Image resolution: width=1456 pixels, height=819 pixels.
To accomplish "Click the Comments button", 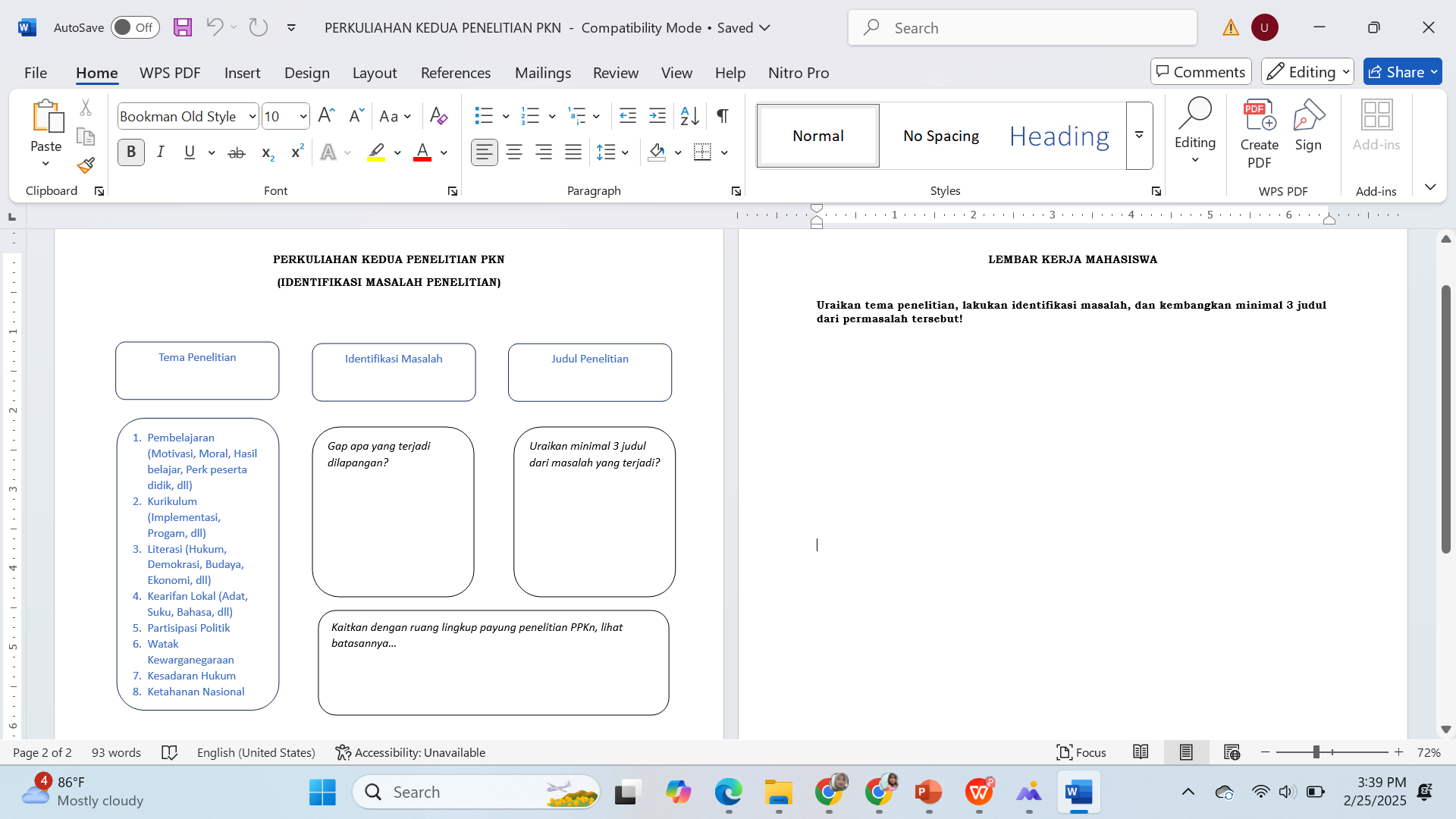I will (1200, 72).
